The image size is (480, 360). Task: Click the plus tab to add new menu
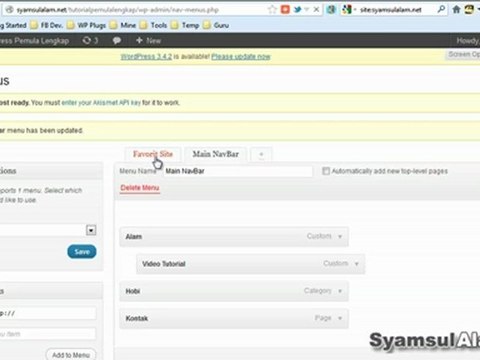(261, 154)
